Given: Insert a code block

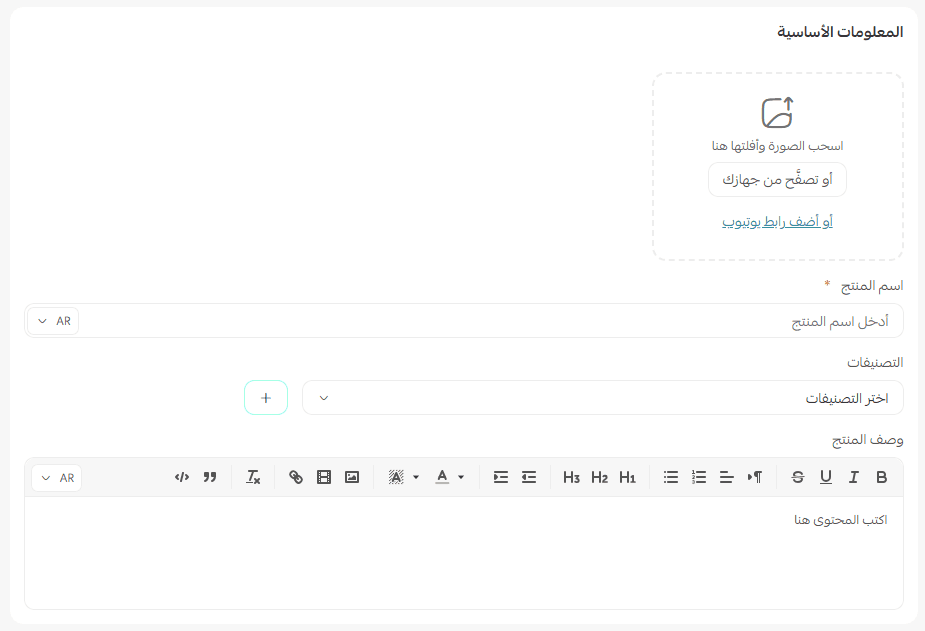Looking at the screenshot, I should point(181,478).
